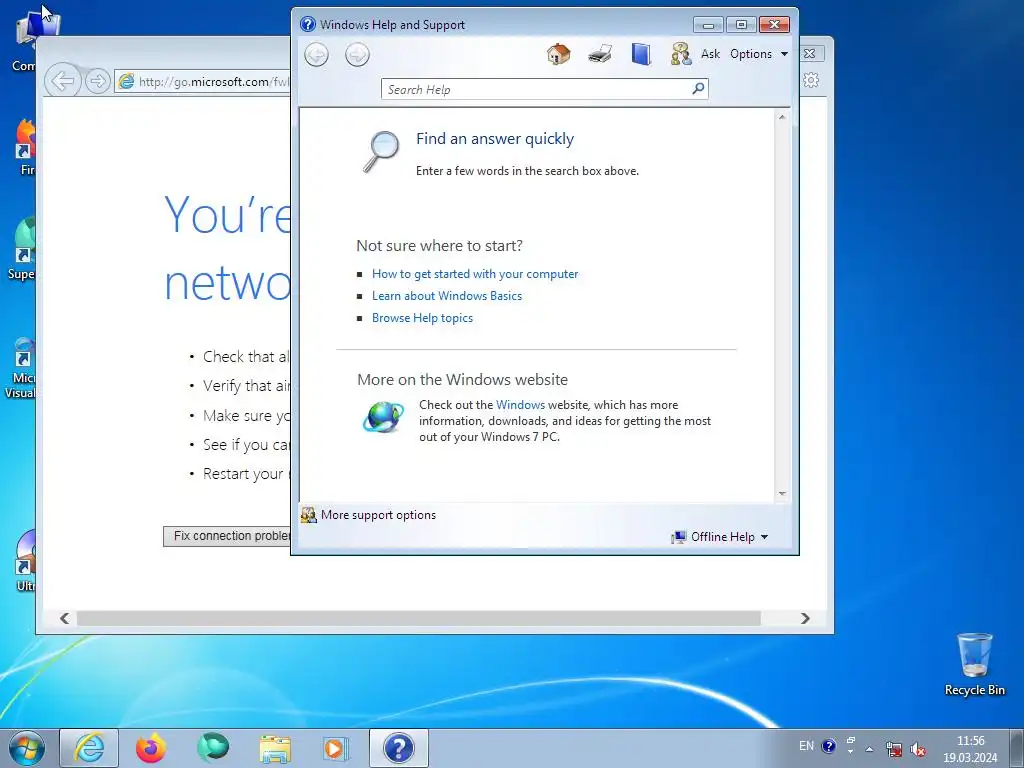The height and width of the screenshot is (768, 1024).
Task: Click Internet Explorer back button
Action: (63, 81)
